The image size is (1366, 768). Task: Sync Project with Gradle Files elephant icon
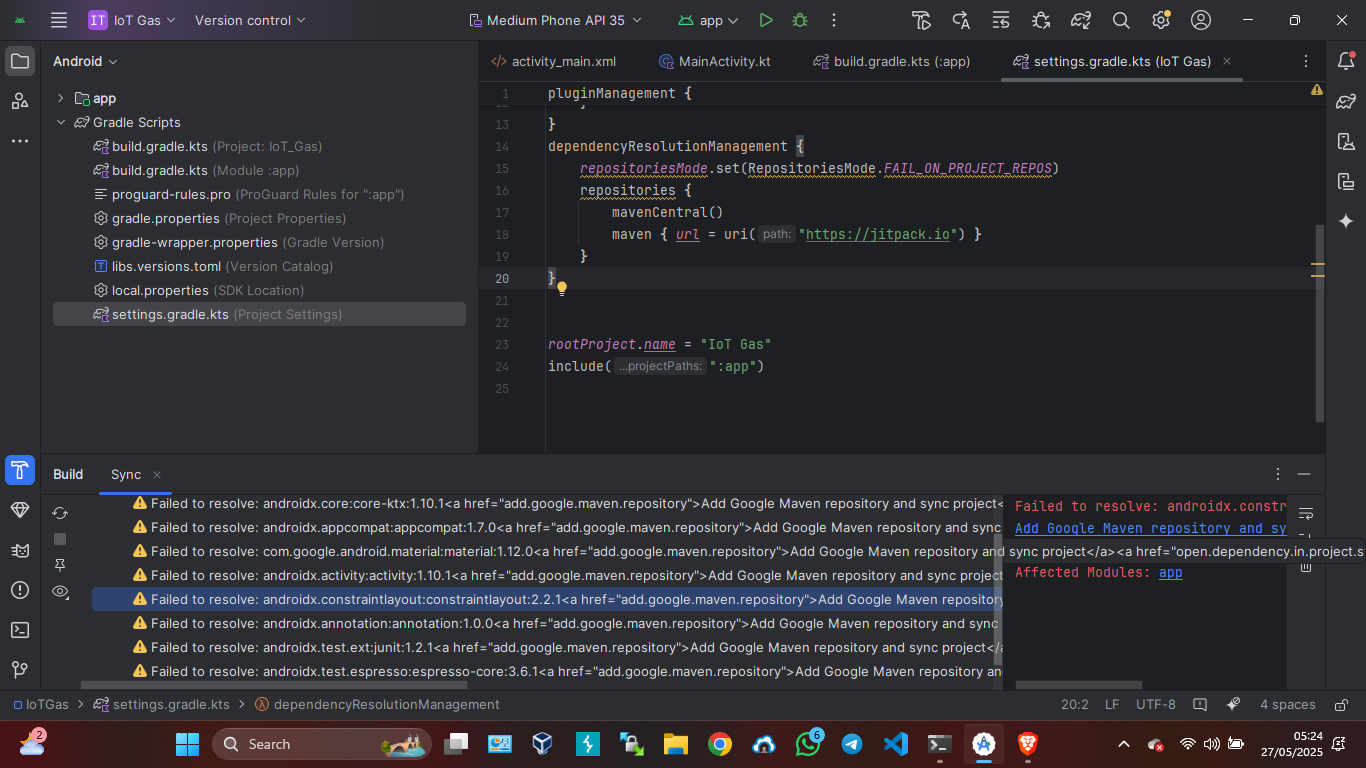[1081, 20]
